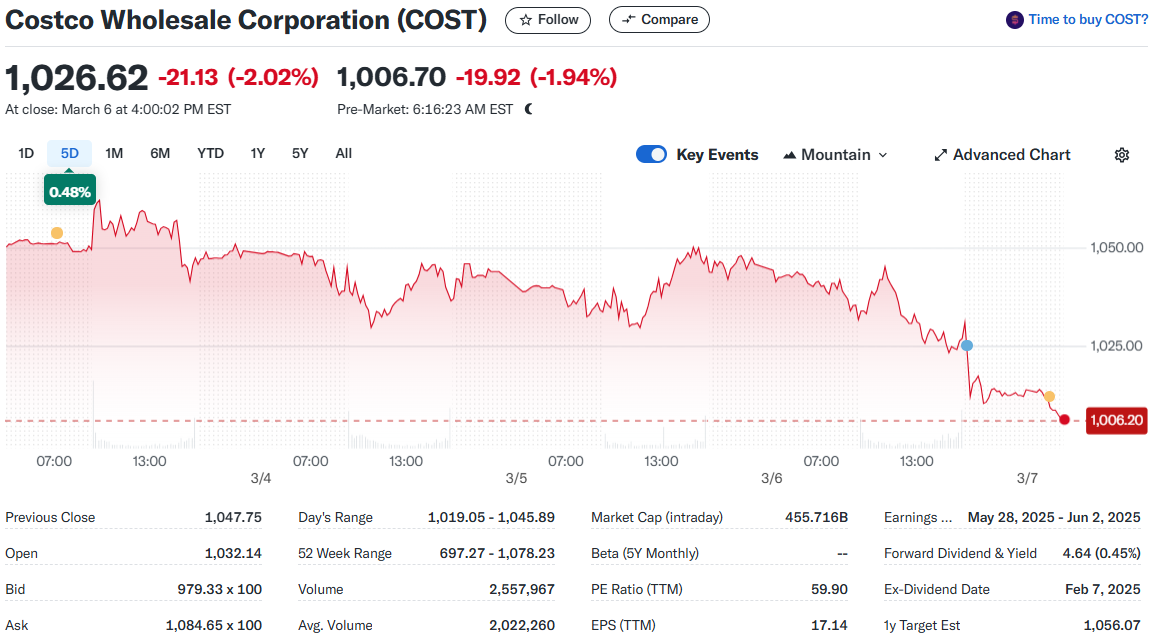Click 52 Week Range 697.27 - 1,078.23
Screen dimensions: 1162x642
497,554
